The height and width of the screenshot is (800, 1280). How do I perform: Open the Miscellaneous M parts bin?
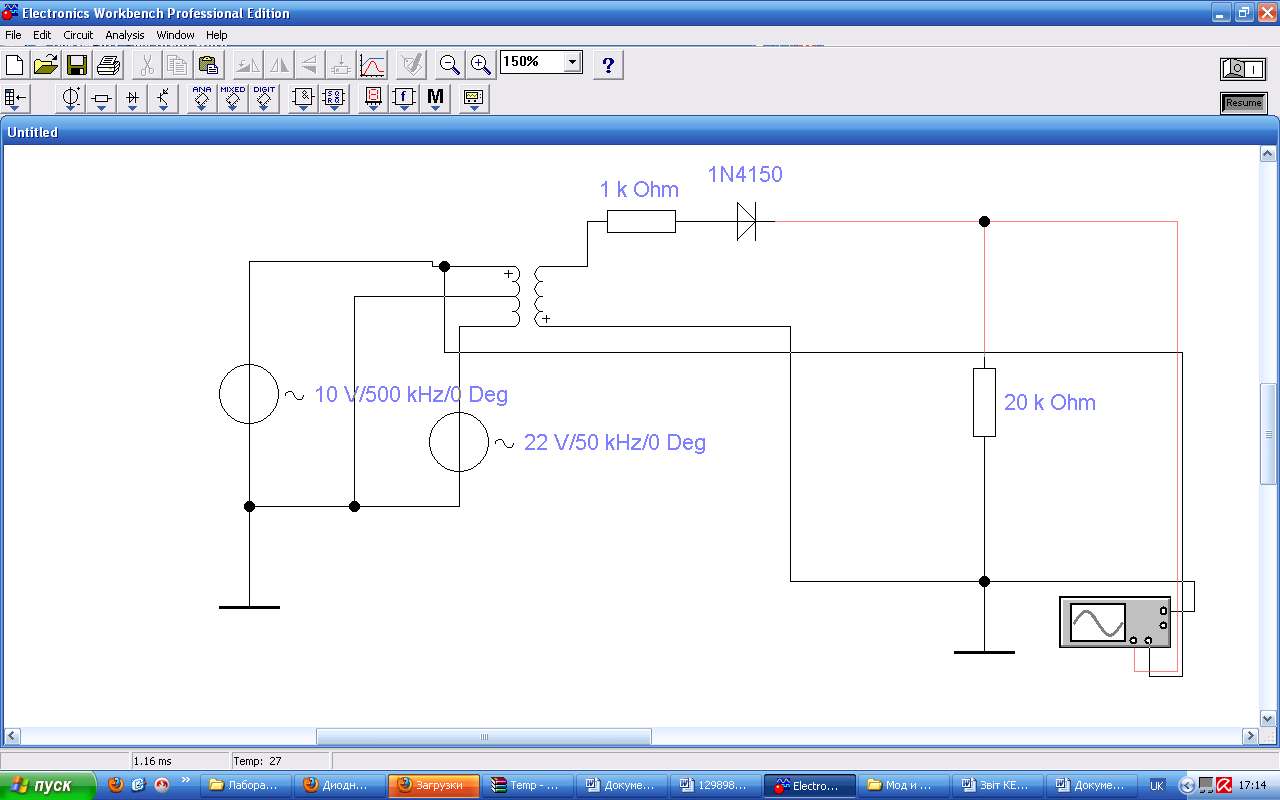coord(435,99)
